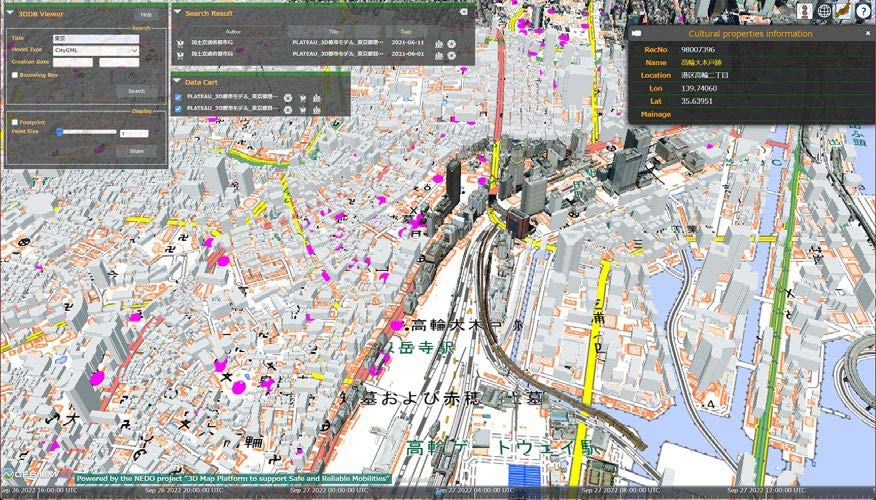This screenshot has height=500, width=876.
Task: Open the globe scene mode picker
Action: (824, 11)
